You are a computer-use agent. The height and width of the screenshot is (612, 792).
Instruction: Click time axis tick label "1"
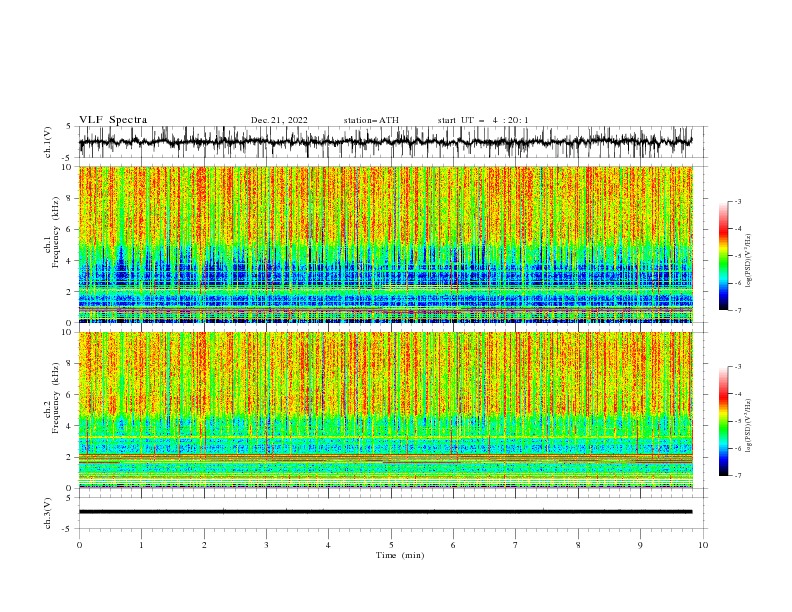pyautogui.click(x=141, y=545)
